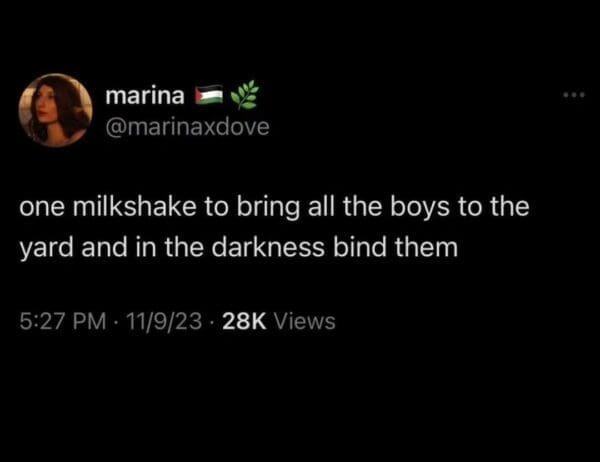This screenshot has width=600, height=462.
Task: Click the 5:27 PM timestamp
Action: 63,321
